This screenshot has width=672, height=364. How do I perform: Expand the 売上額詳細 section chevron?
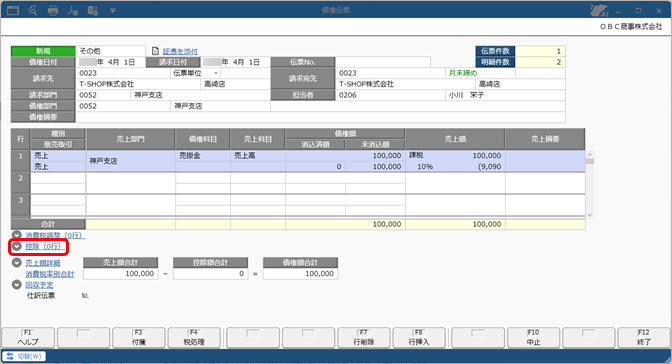(17, 263)
